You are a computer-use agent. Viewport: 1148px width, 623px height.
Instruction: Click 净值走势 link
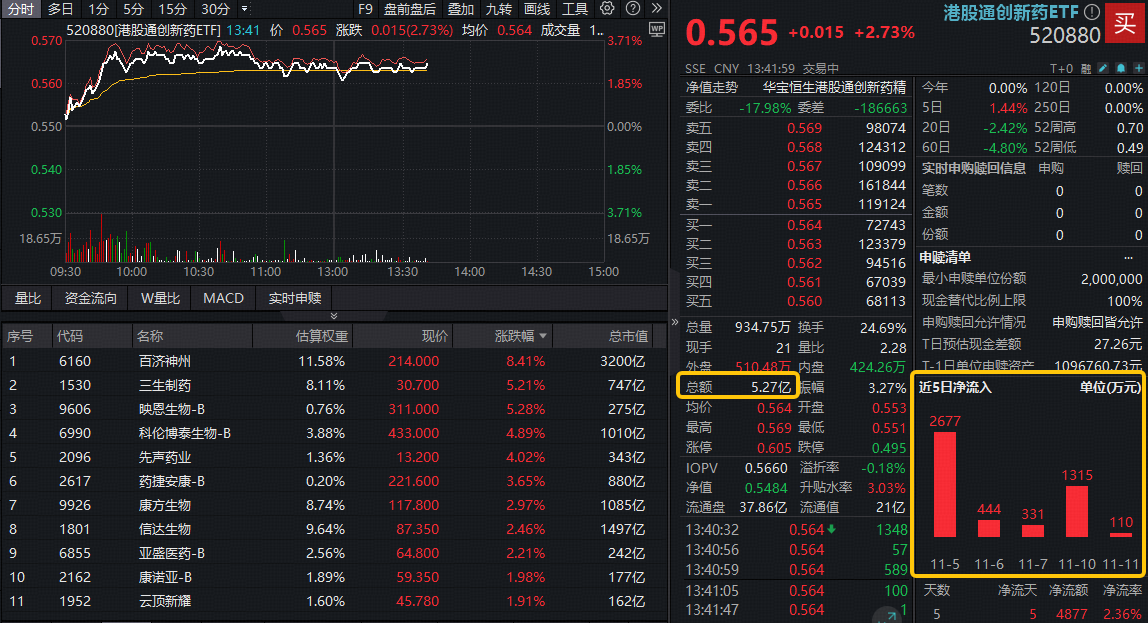click(x=711, y=87)
